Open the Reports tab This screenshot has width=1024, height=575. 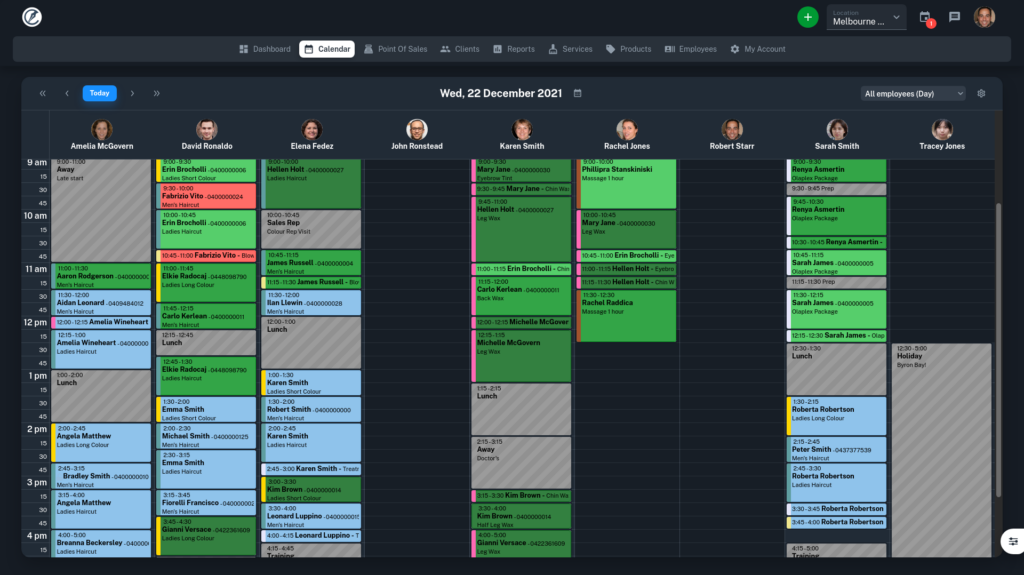tap(514, 49)
